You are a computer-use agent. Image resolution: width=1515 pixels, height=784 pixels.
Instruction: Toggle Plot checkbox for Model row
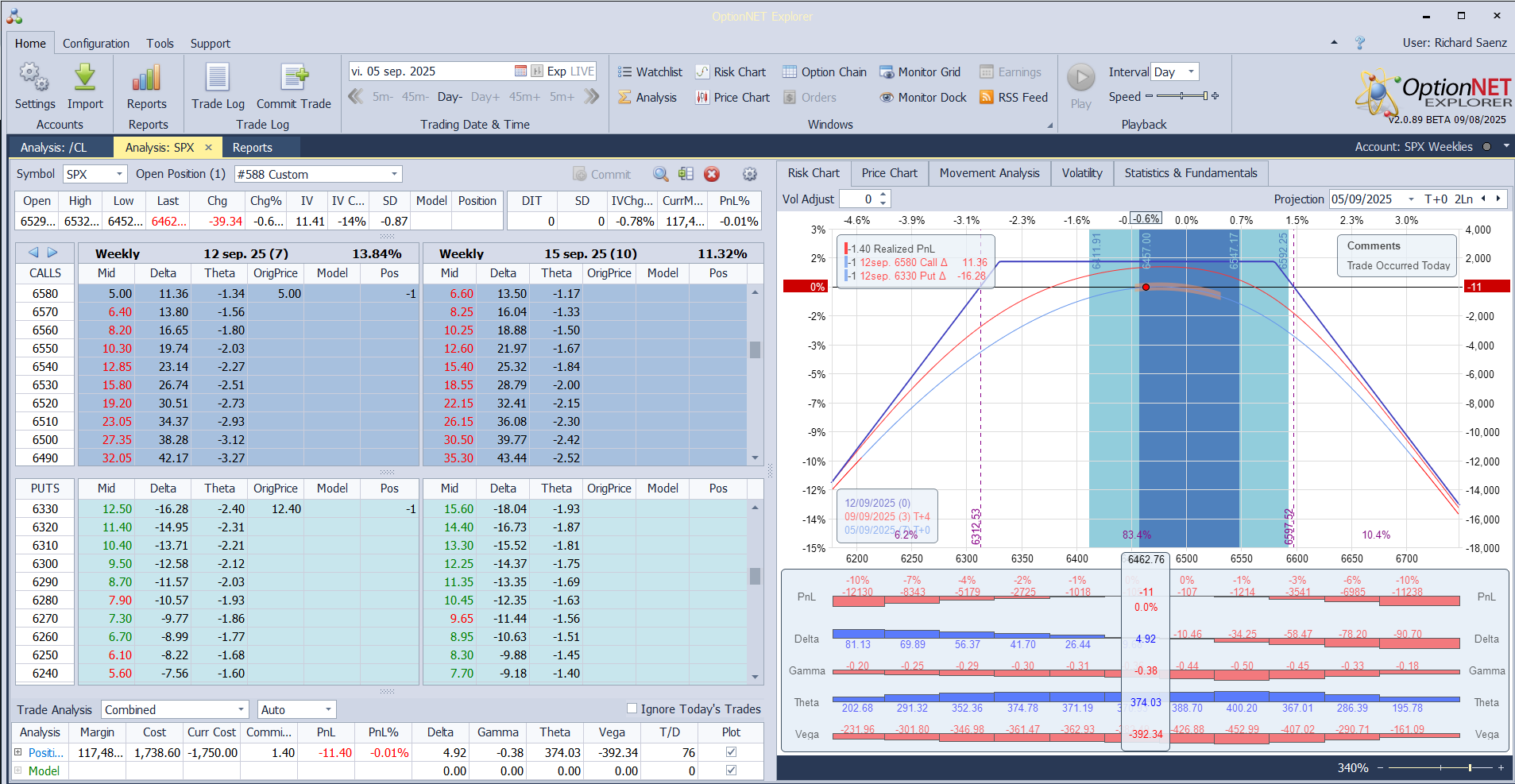click(731, 770)
